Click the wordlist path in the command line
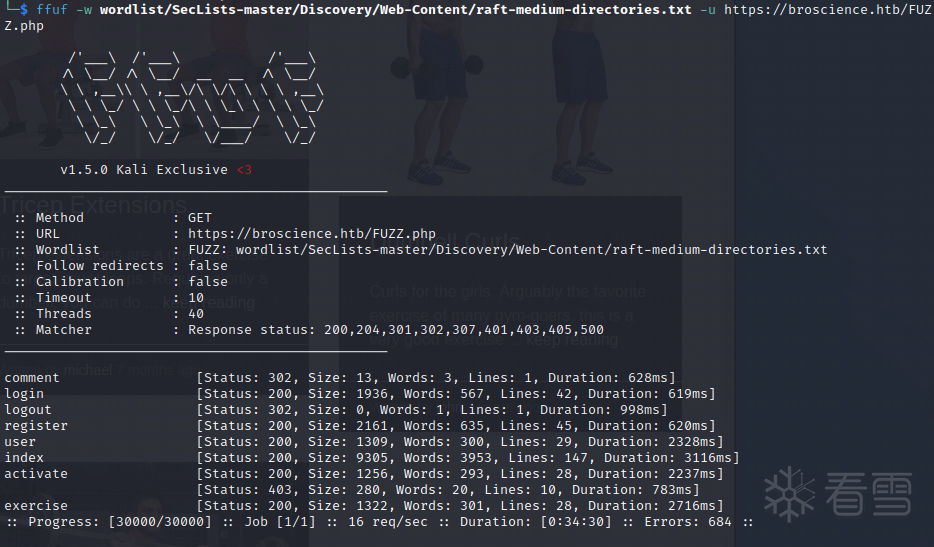Viewport: 934px width, 547px height. tap(396, 10)
